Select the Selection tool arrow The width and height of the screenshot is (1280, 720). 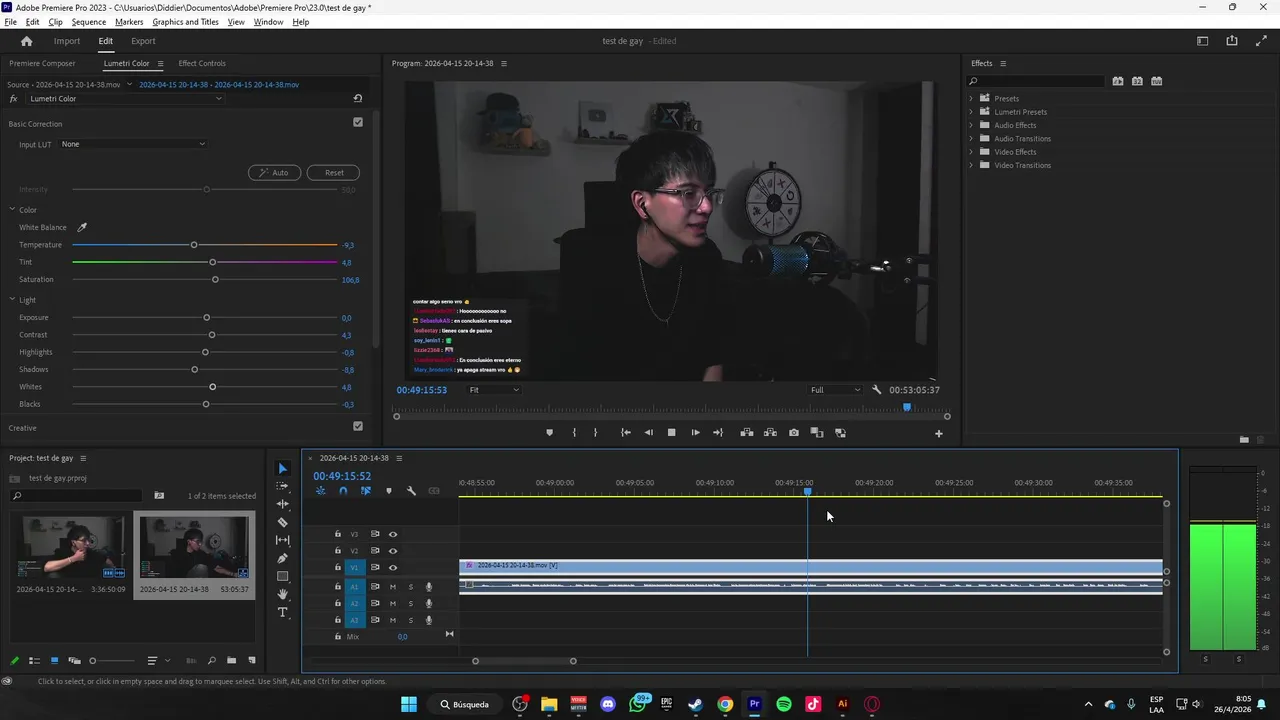(282, 468)
